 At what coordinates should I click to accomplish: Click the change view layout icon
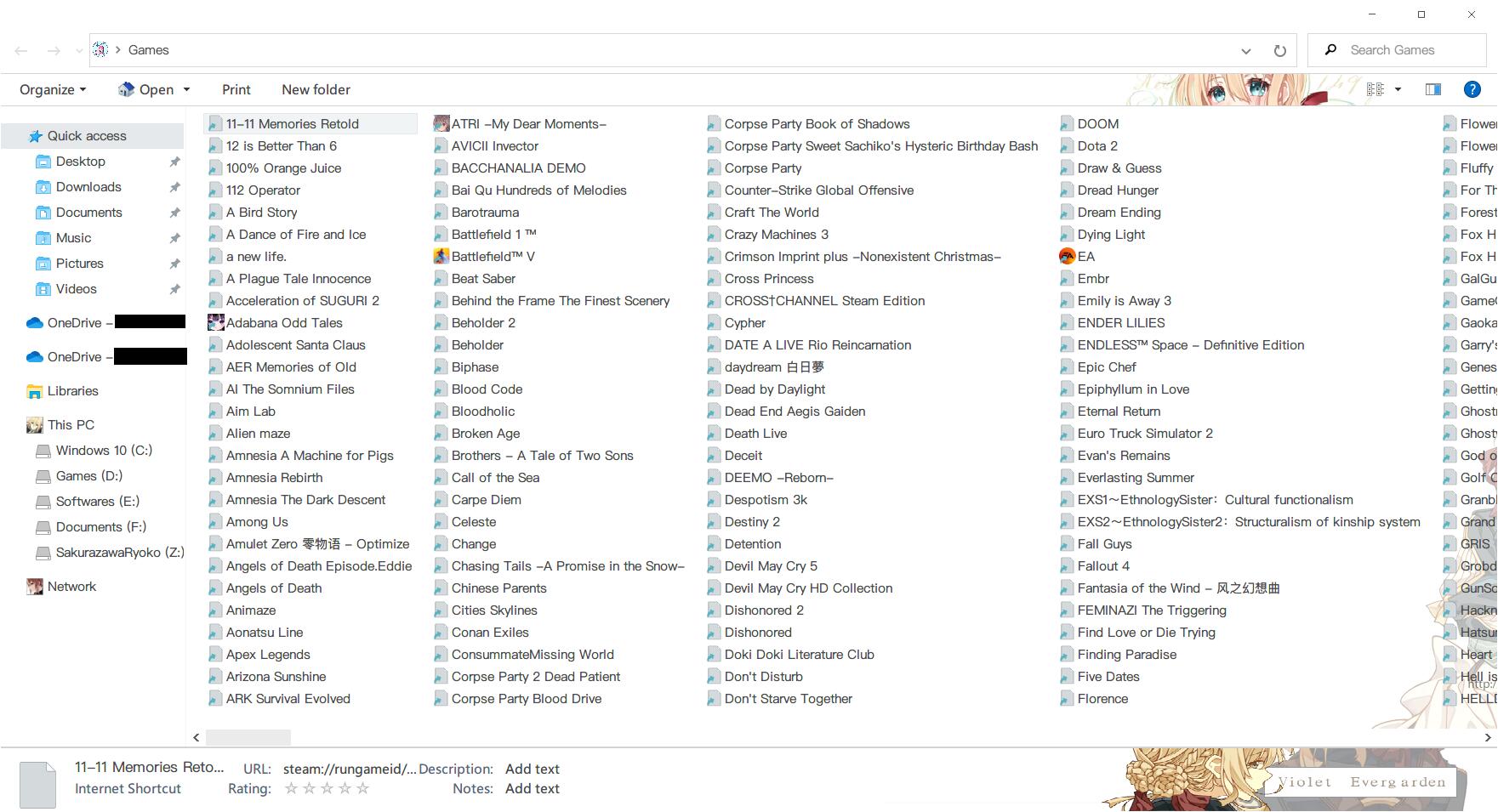click(x=1375, y=89)
